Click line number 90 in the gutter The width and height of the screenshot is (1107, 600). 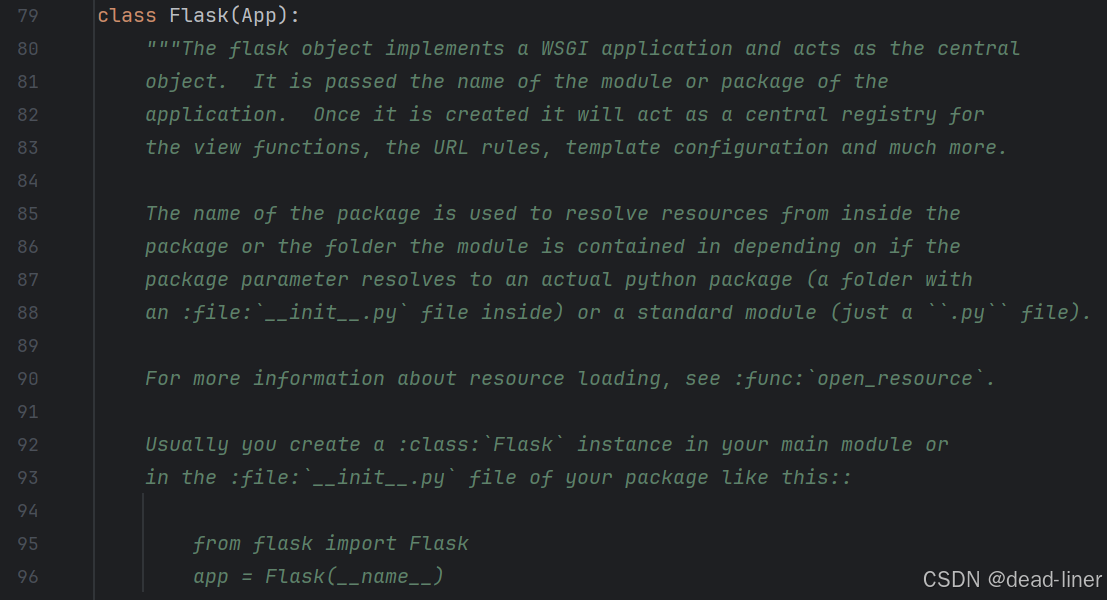[28, 379]
